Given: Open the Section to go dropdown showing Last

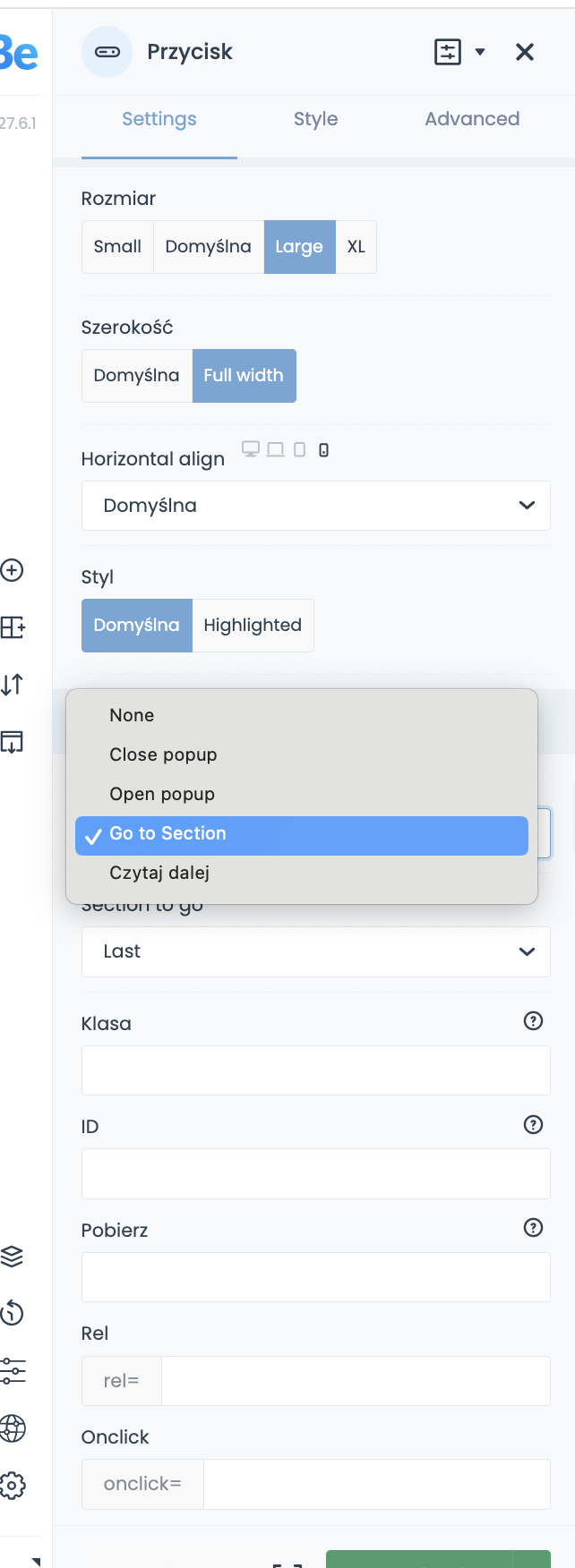Looking at the screenshot, I should click(315, 951).
